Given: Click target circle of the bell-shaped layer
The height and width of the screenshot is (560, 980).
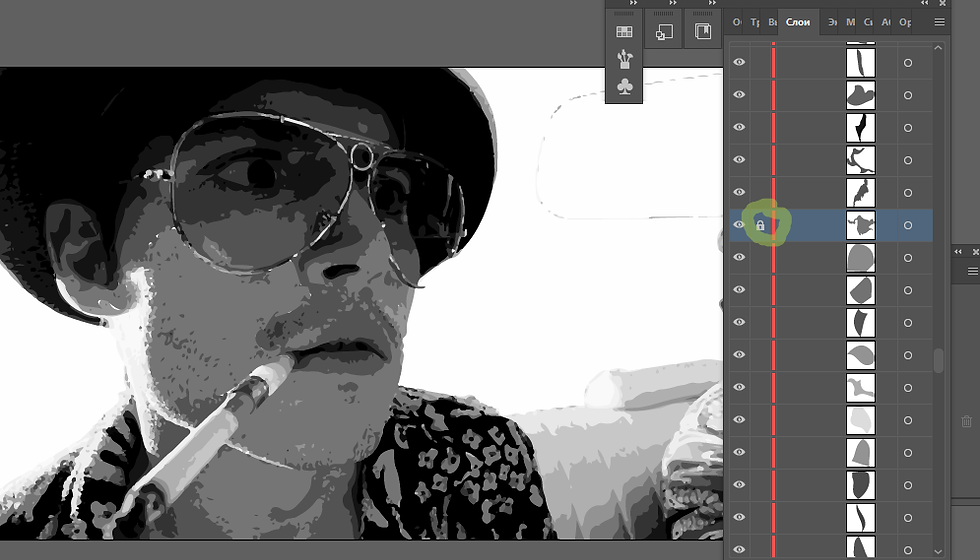Looking at the screenshot, I should [x=908, y=453].
